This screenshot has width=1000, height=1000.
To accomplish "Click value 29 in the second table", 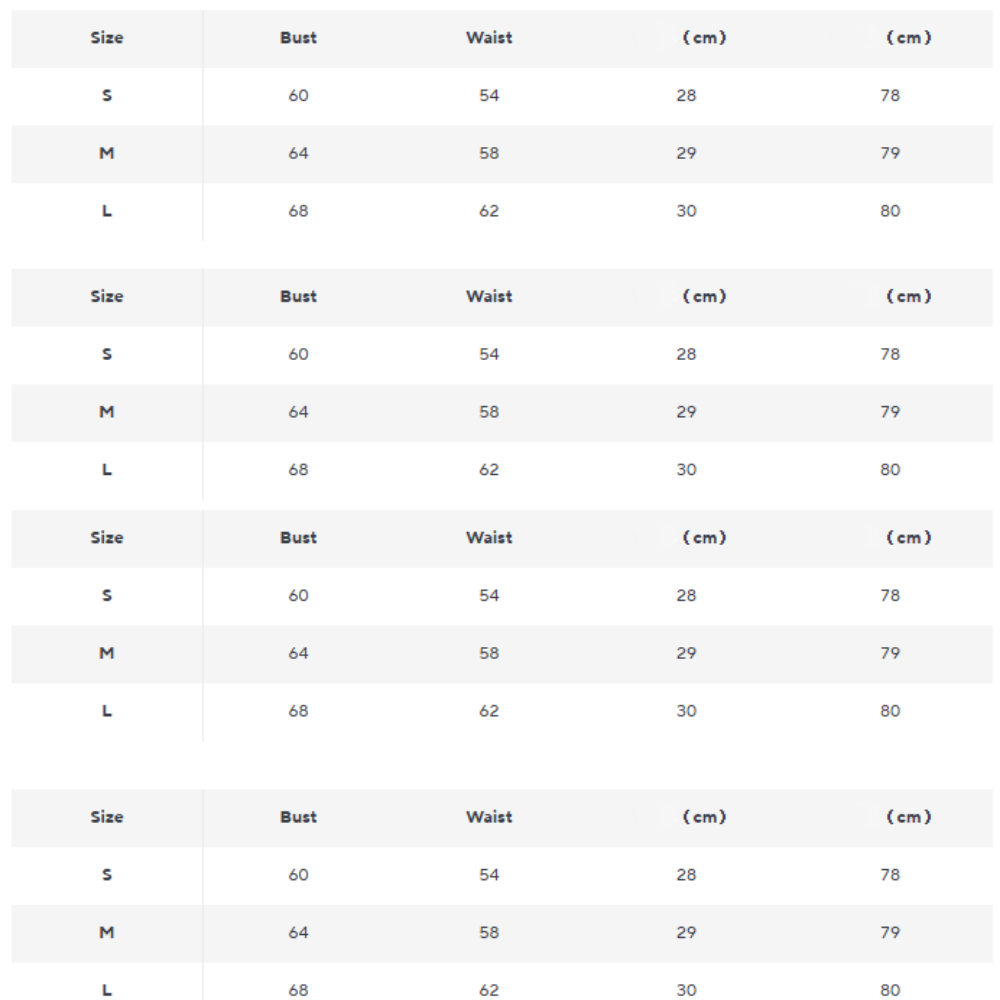I will coord(686,412).
